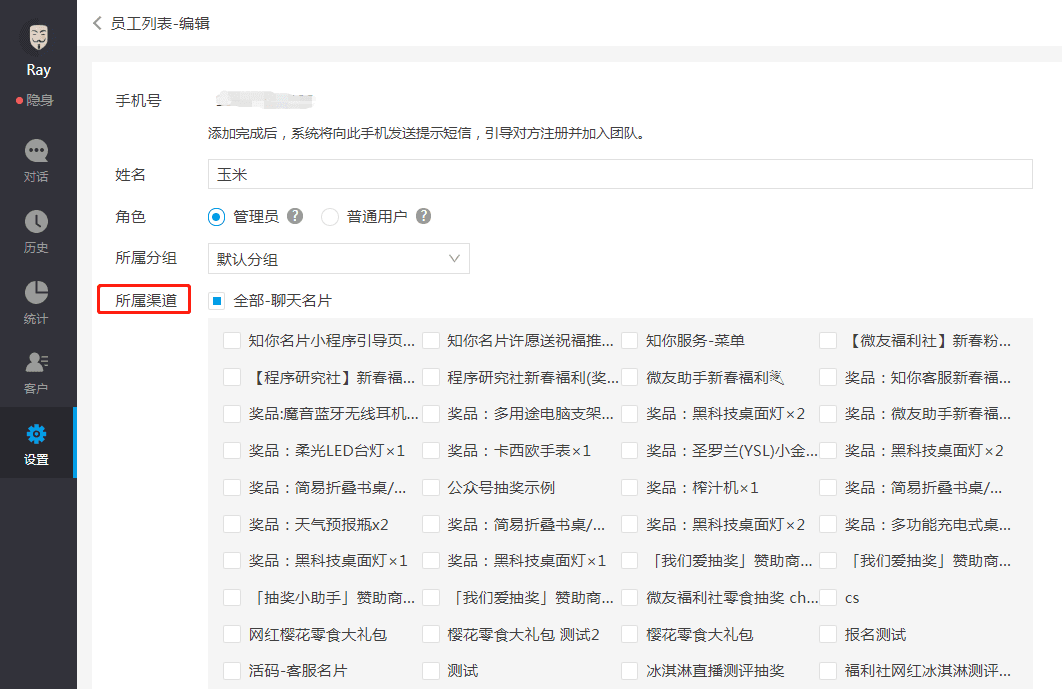
Task: Check 奖品：多功能充电式桌 channel
Action: tap(828, 524)
